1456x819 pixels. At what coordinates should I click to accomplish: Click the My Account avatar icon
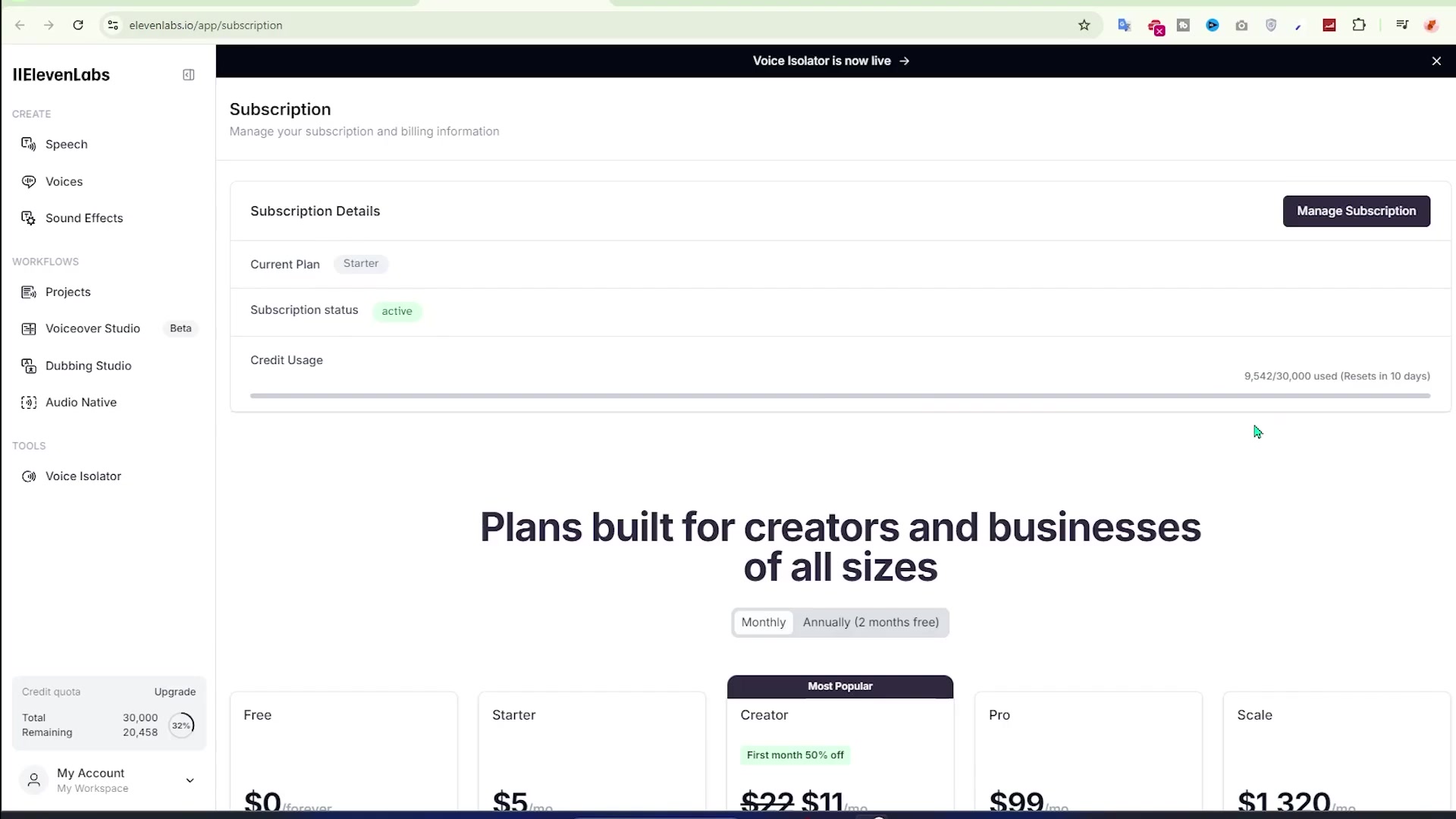tap(34, 780)
